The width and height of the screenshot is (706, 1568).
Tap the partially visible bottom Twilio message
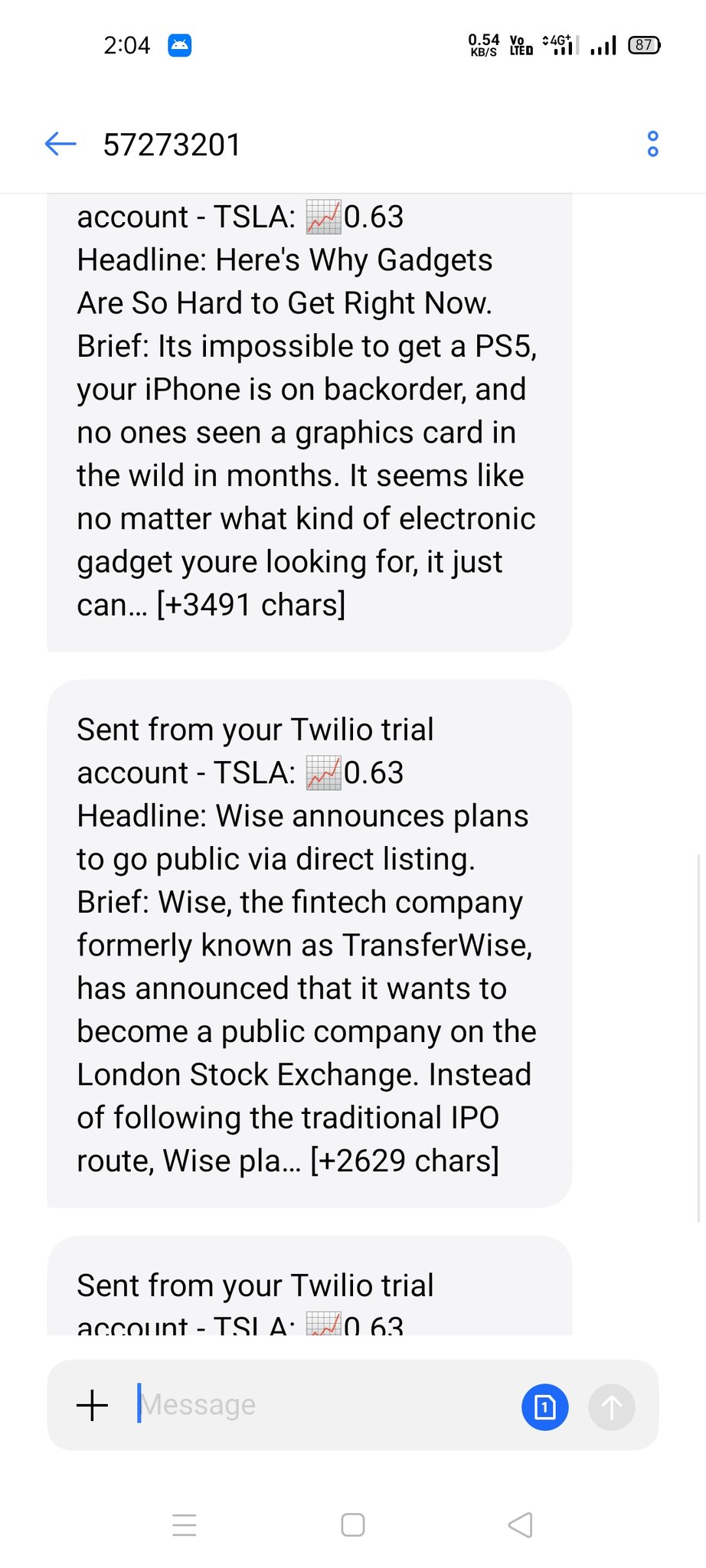309,1285
